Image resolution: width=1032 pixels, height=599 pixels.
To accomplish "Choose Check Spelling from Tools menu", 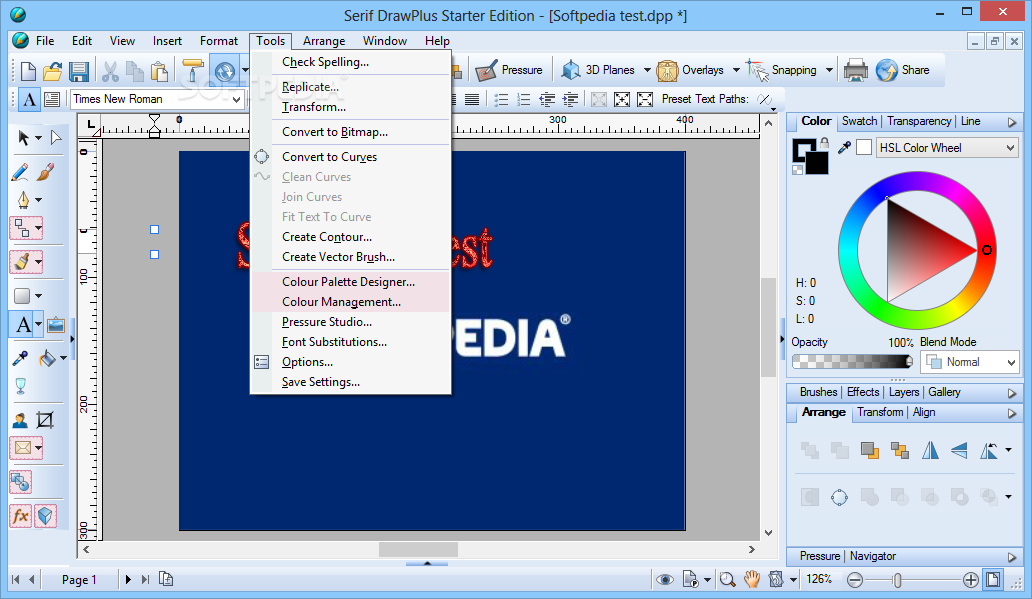I will [351, 62].
